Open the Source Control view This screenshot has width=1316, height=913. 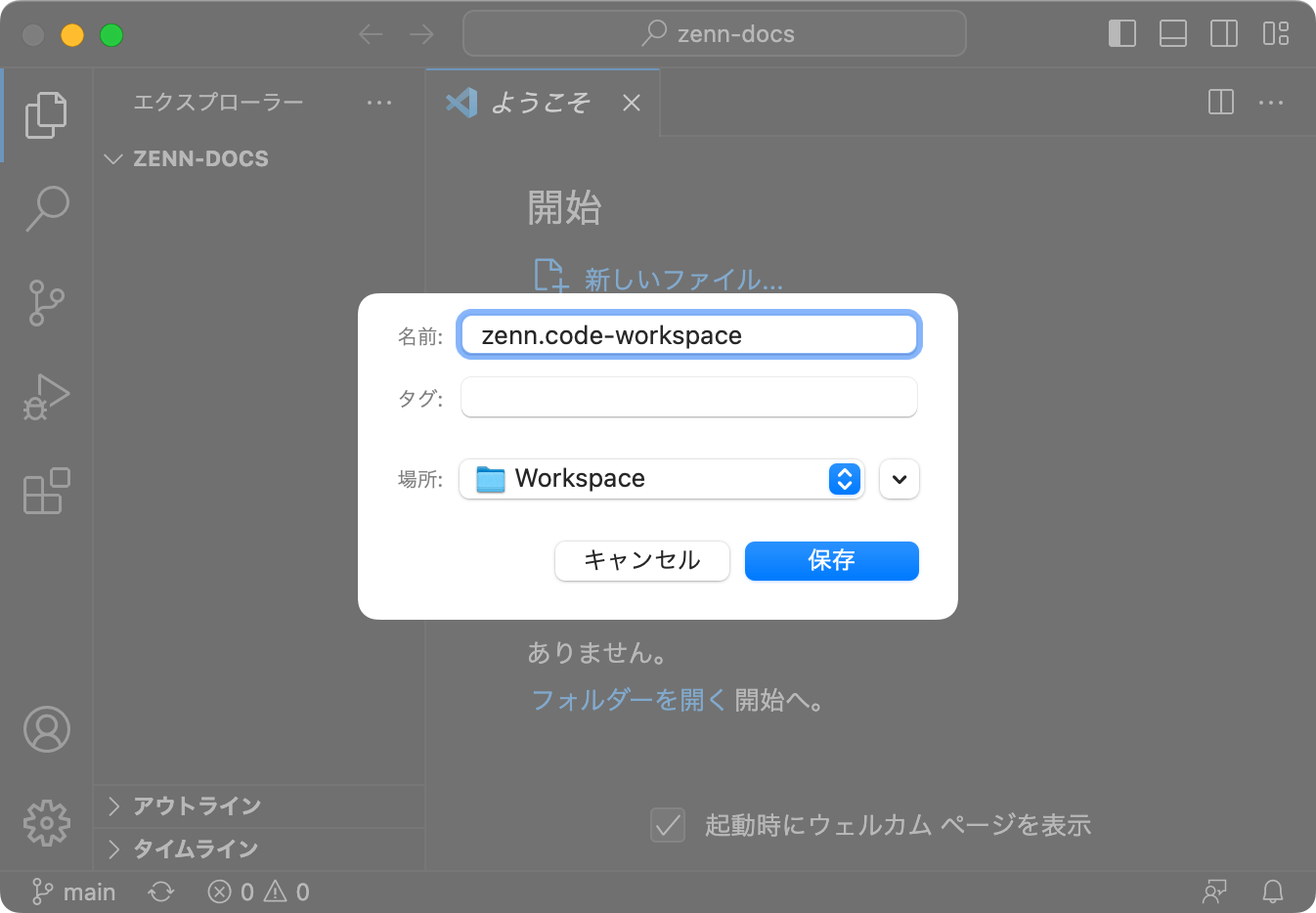(x=46, y=303)
